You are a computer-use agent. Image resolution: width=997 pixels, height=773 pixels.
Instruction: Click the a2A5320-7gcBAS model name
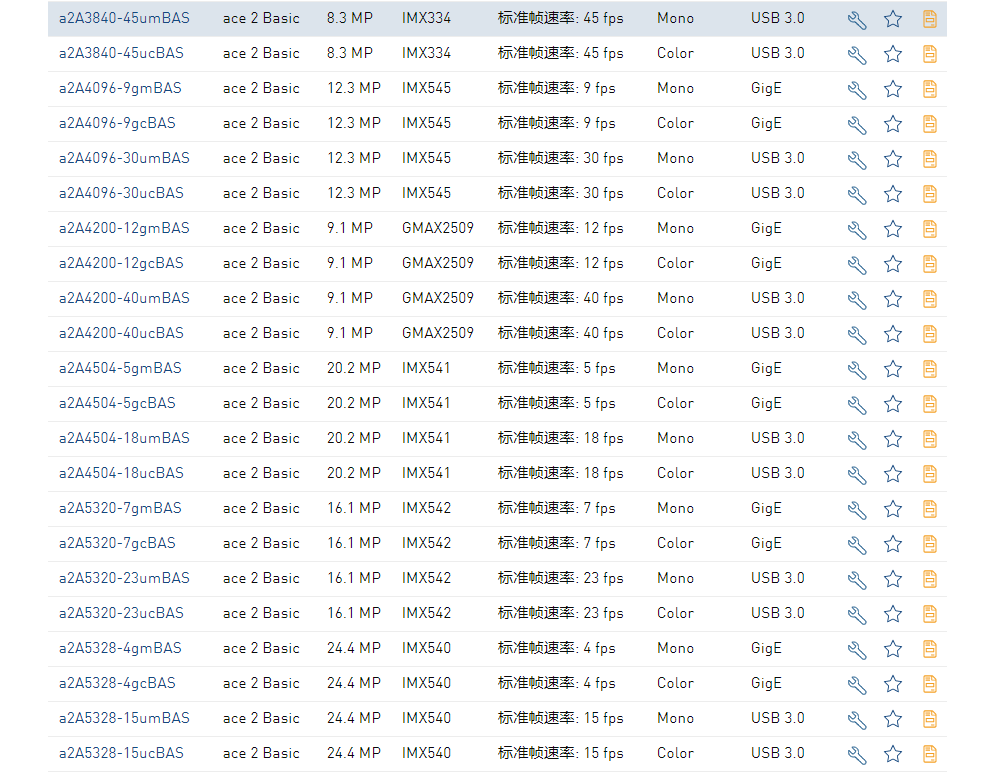(x=117, y=543)
